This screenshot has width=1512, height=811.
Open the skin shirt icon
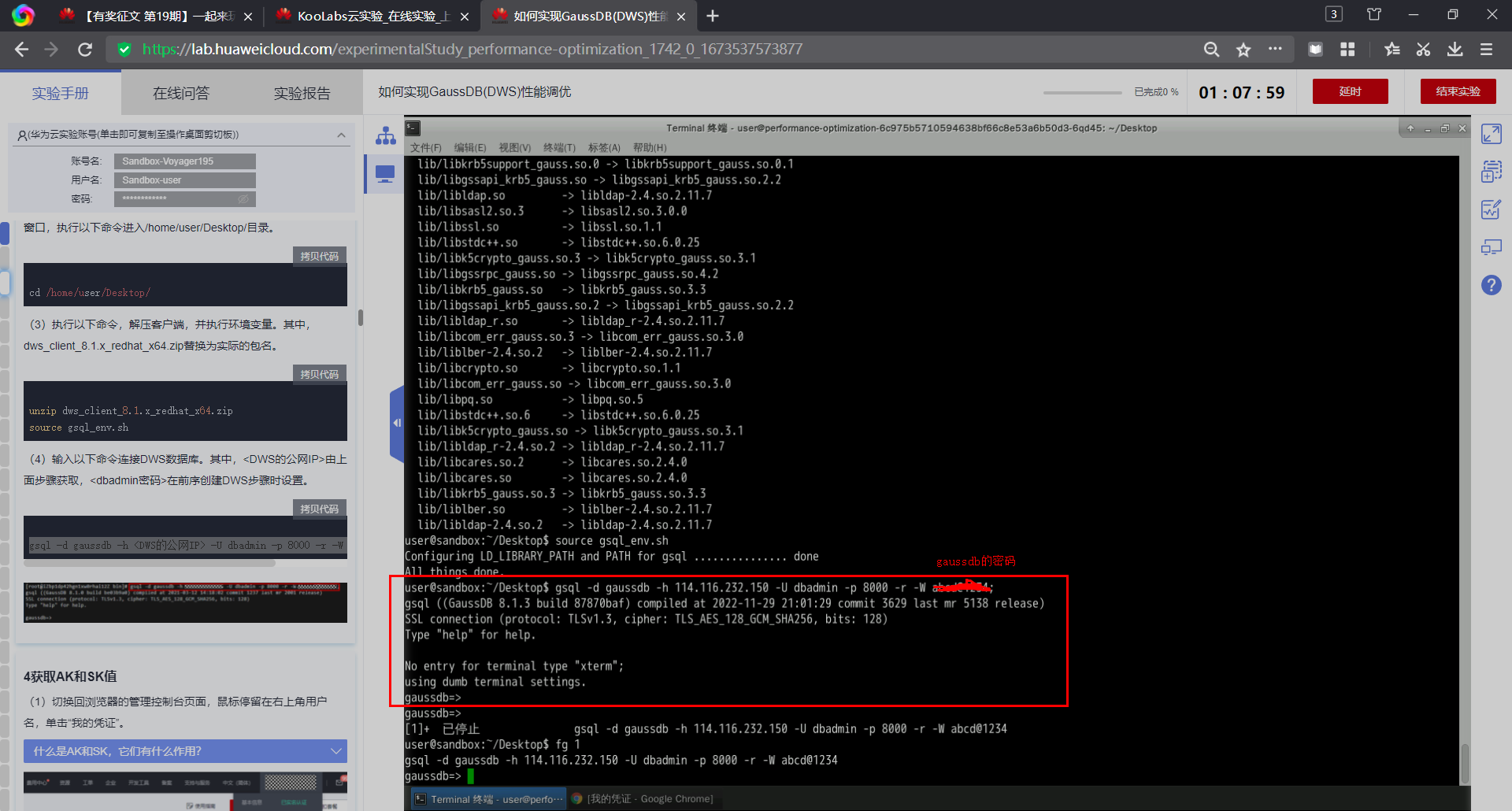point(1374,14)
